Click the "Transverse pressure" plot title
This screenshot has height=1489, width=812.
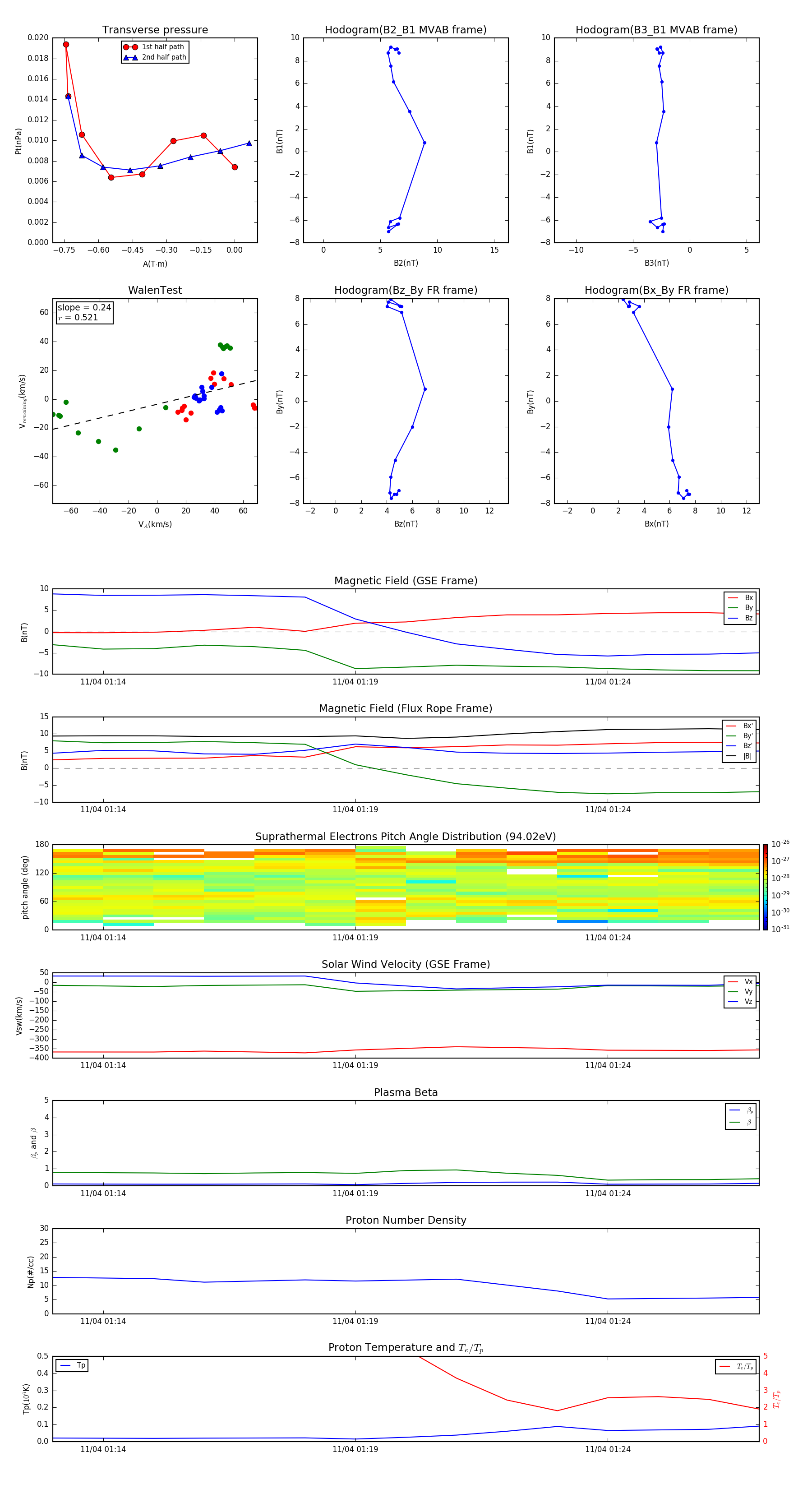(x=155, y=30)
